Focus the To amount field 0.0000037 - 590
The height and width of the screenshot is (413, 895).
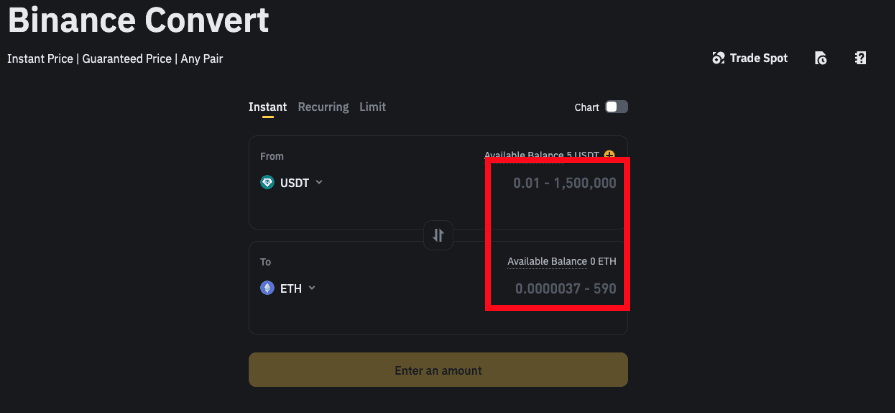pos(565,289)
